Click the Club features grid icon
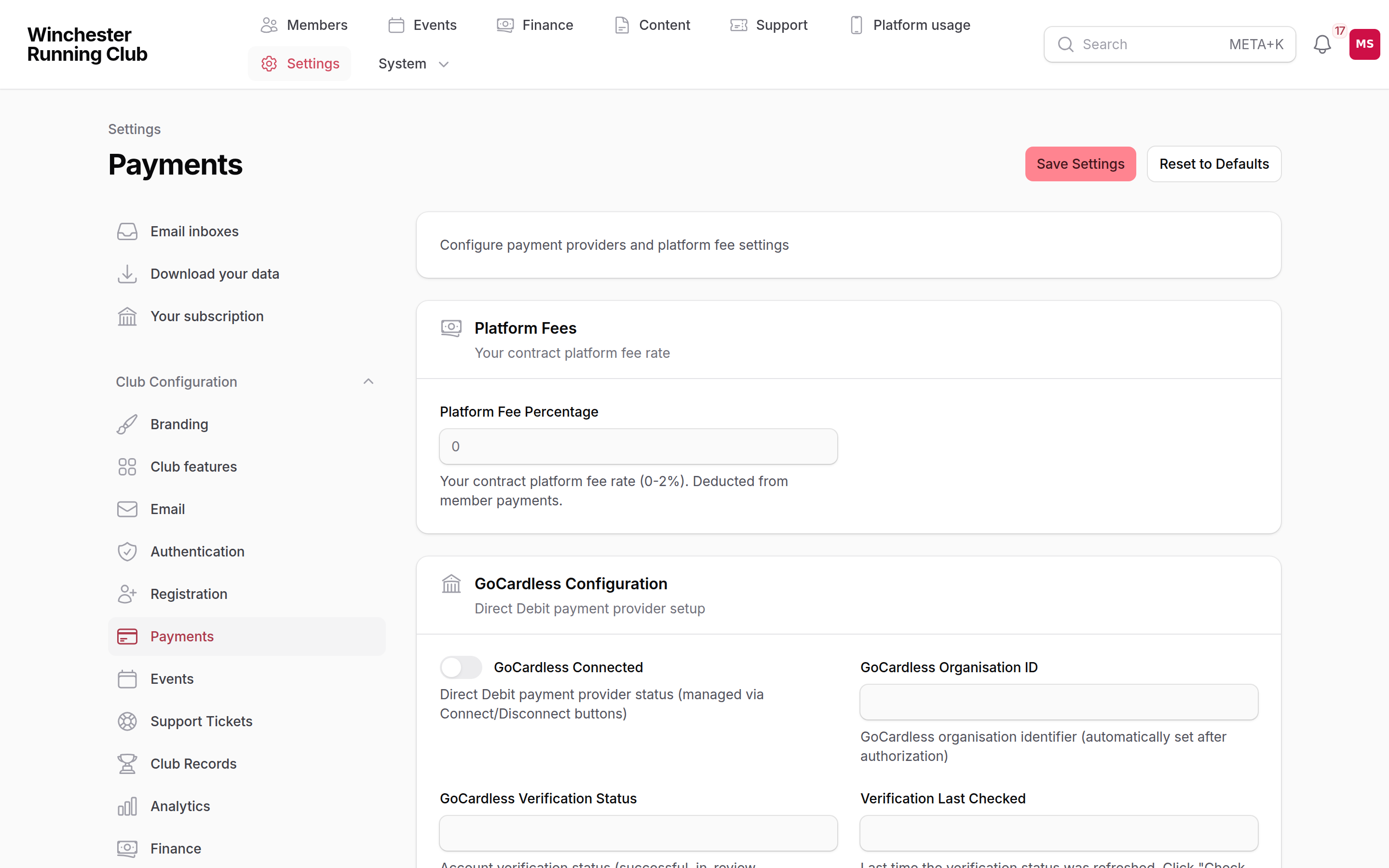This screenshot has width=1389, height=868. 127,467
